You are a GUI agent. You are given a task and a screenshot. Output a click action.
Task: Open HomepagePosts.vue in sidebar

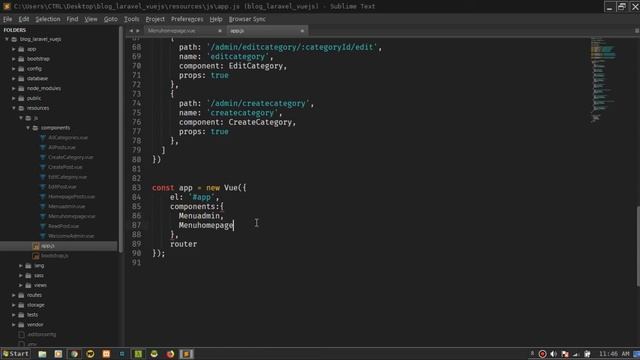[x=71, y=197]
